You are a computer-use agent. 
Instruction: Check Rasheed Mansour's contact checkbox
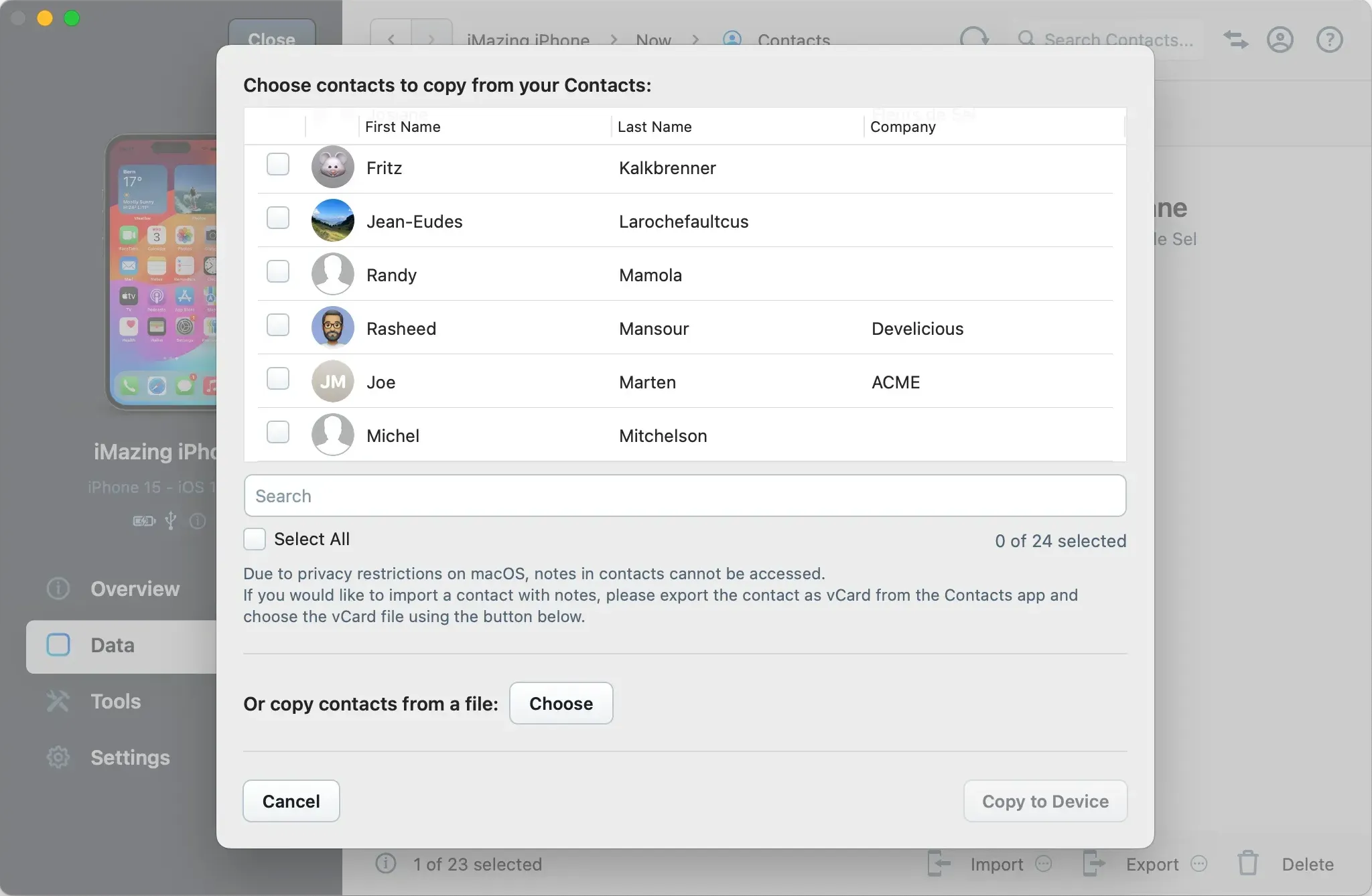pos(277,325)
